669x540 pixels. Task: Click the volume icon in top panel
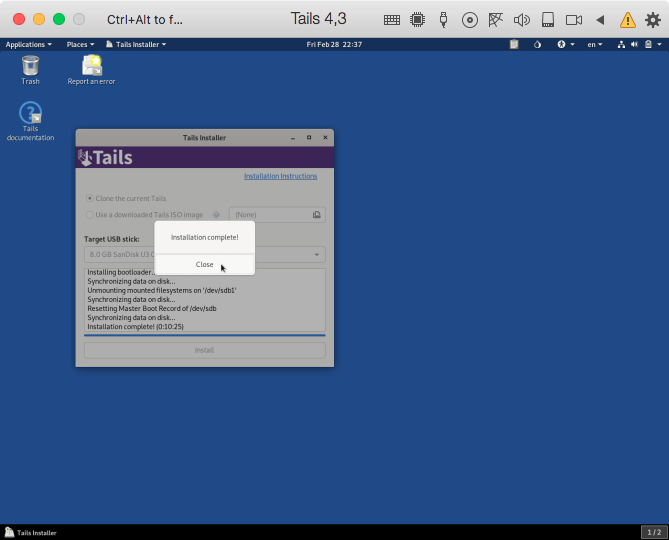(x=634, y=44)
